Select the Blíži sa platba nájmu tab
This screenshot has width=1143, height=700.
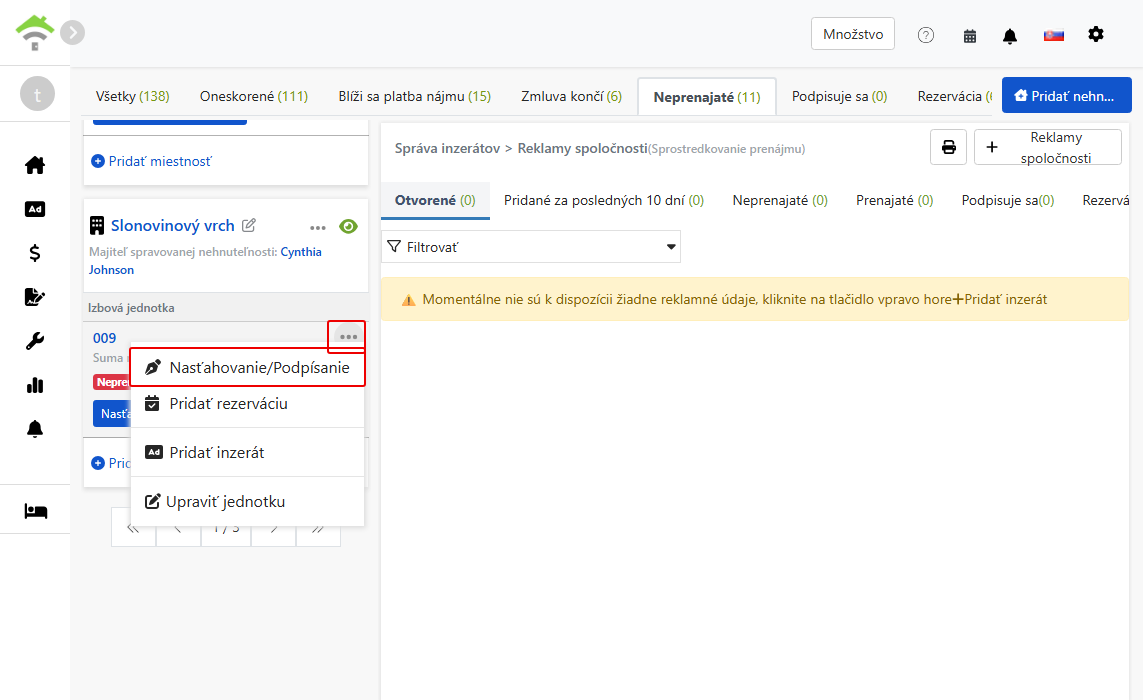click(x=414, y=96)
